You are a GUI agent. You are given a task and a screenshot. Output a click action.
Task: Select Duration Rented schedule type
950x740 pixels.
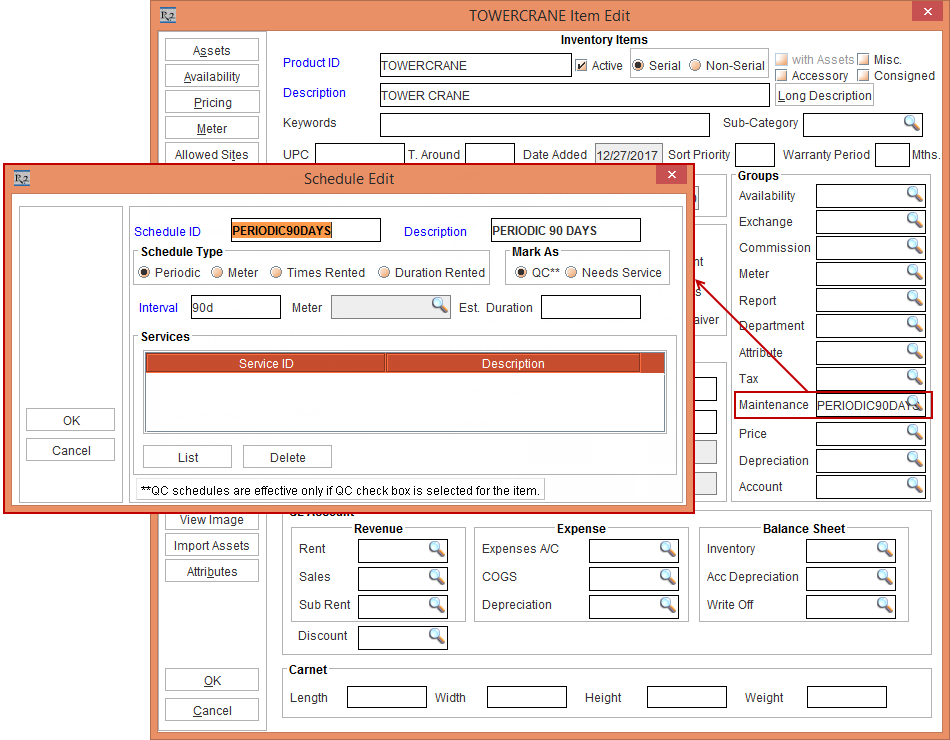384,273
